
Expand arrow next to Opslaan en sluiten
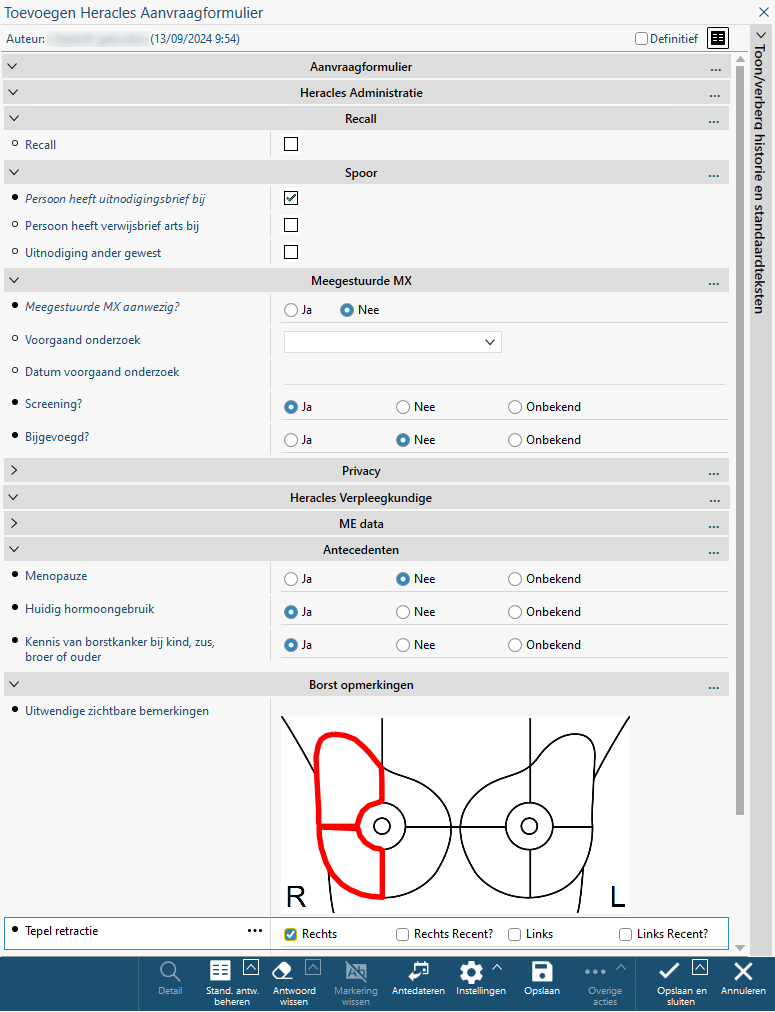click(700, 967)
